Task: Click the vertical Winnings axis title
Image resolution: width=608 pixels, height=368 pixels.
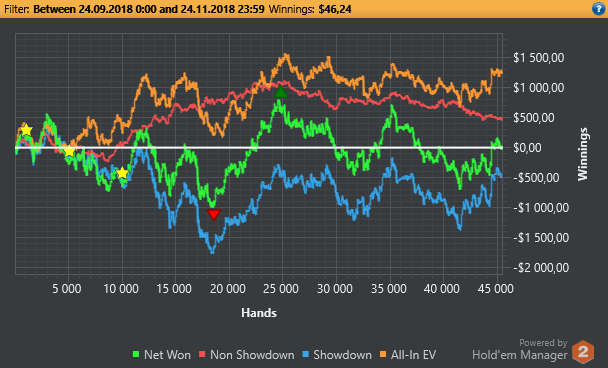Action: [x=583, y=154]
